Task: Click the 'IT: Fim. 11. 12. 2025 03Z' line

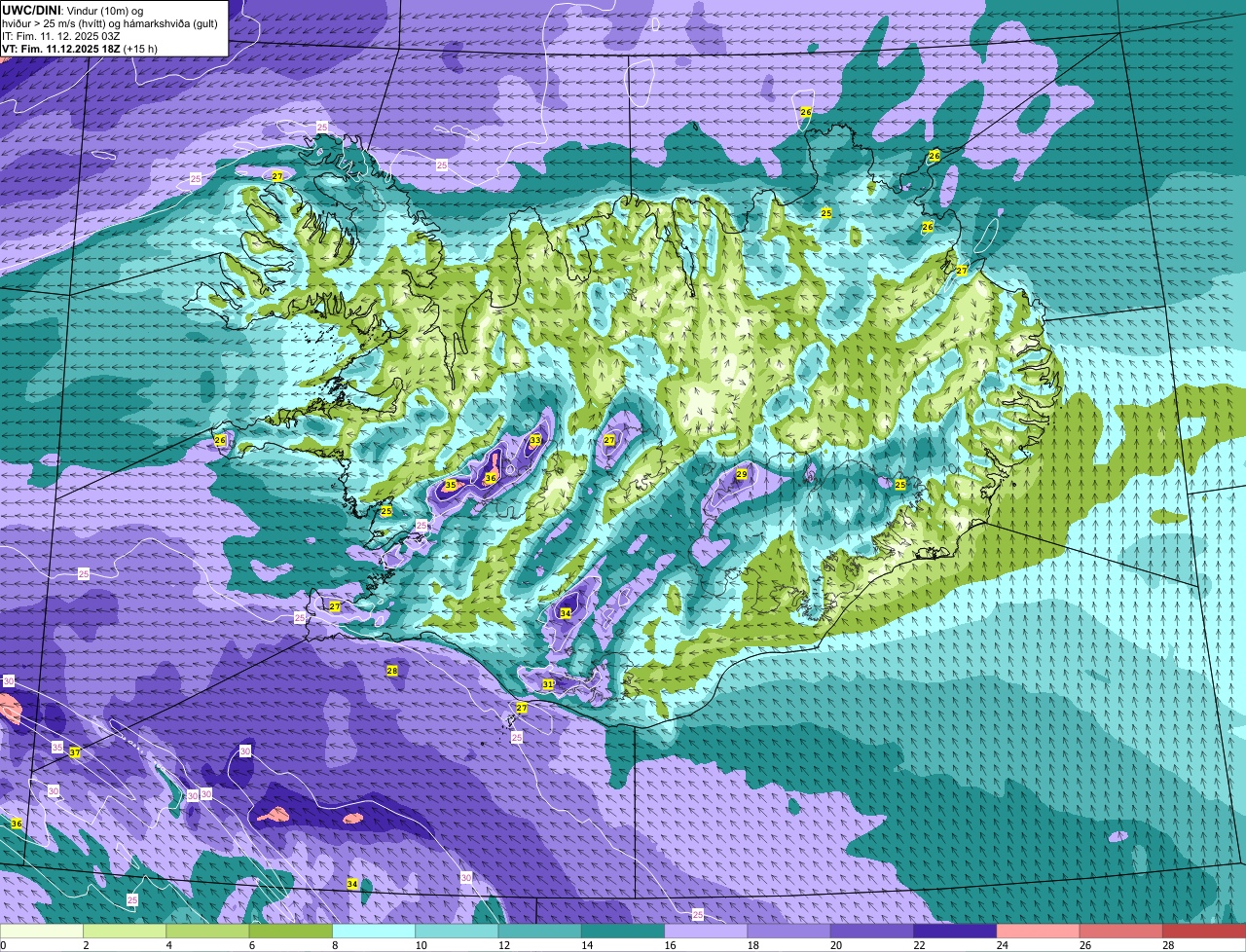Action: pos(60,36)
